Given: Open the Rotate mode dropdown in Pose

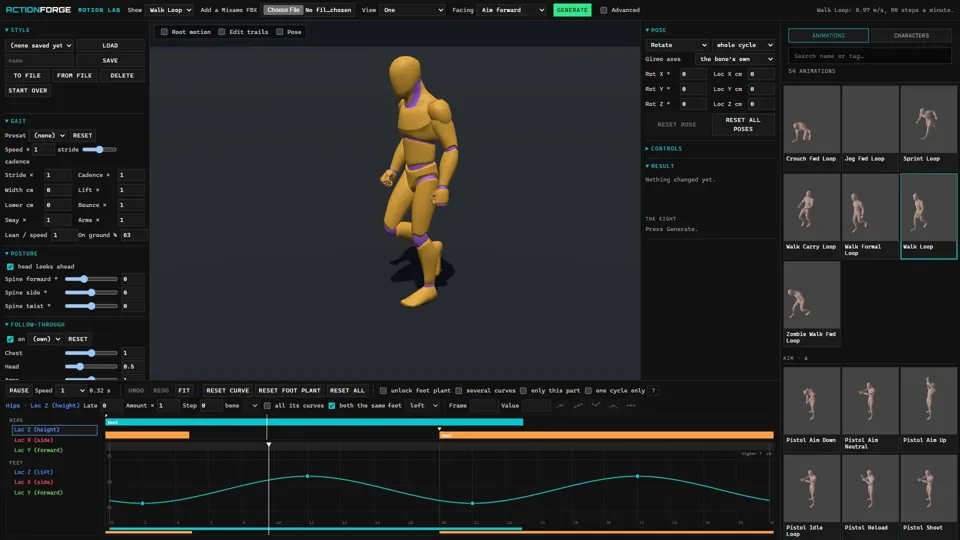Looking at the screenshot, I should (x=677, y=45).
